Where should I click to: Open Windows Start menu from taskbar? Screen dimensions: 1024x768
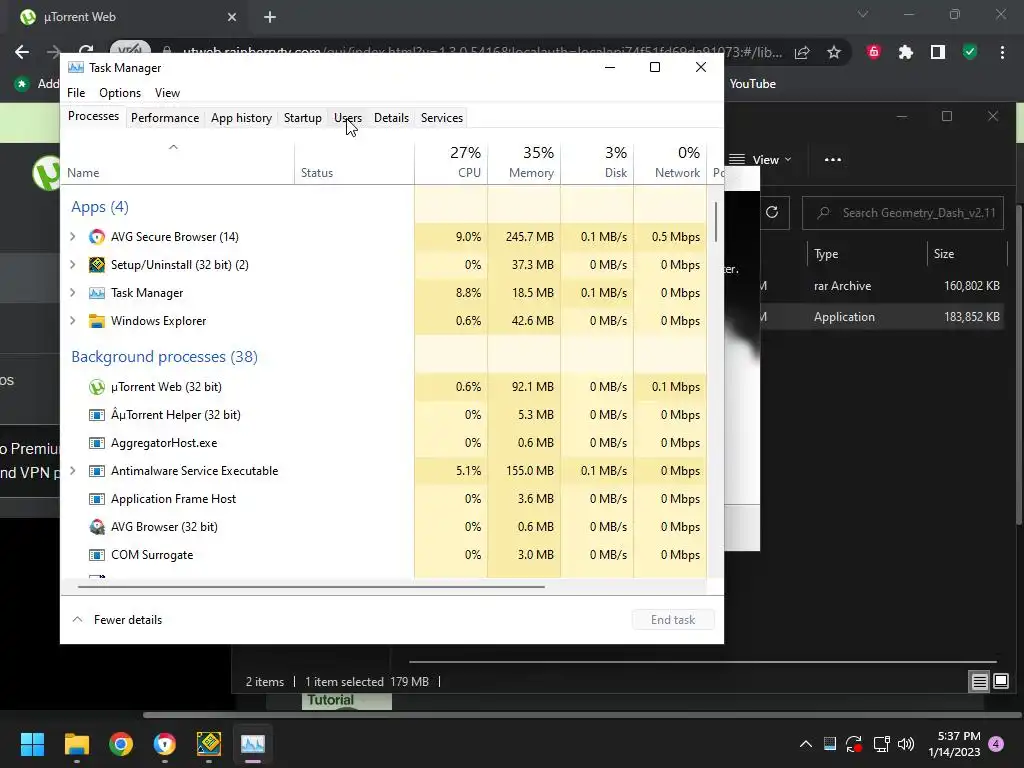tap(32, 744)
